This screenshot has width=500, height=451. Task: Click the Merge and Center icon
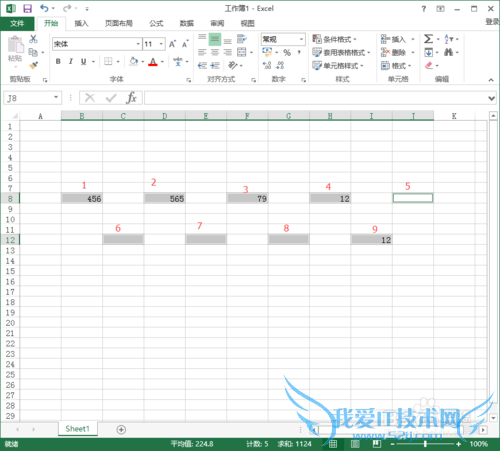click(x=242, y=52)
